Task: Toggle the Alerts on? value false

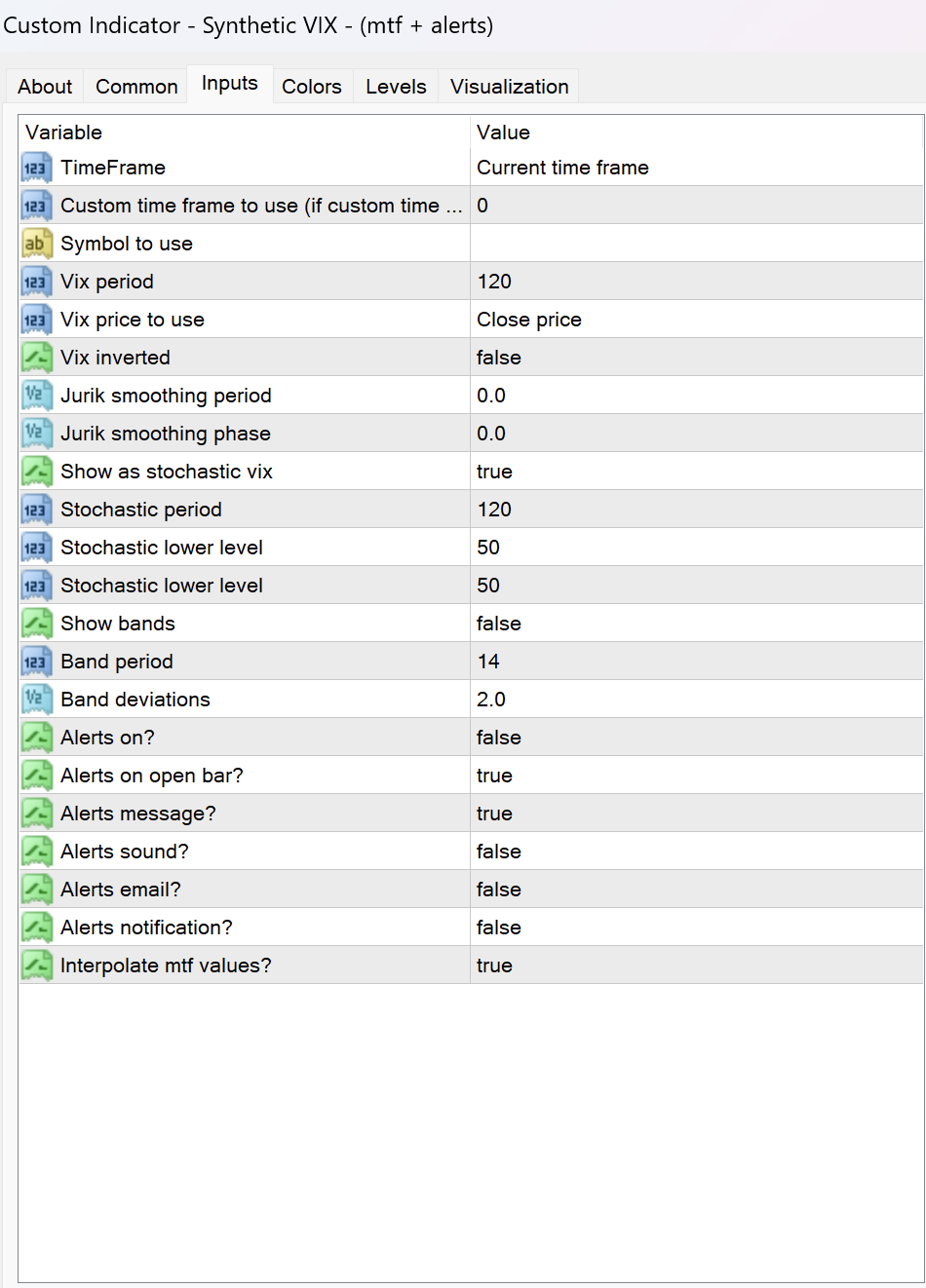Action: 499,738
